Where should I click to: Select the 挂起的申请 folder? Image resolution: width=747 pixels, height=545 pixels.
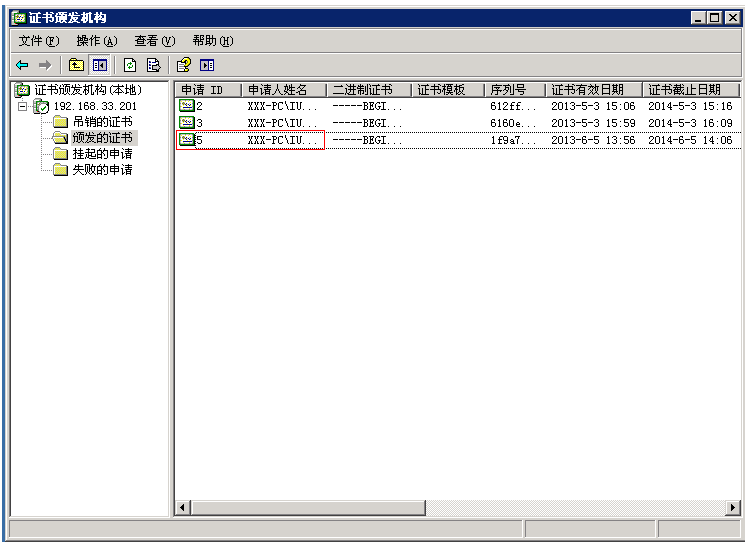pos(102,154)
